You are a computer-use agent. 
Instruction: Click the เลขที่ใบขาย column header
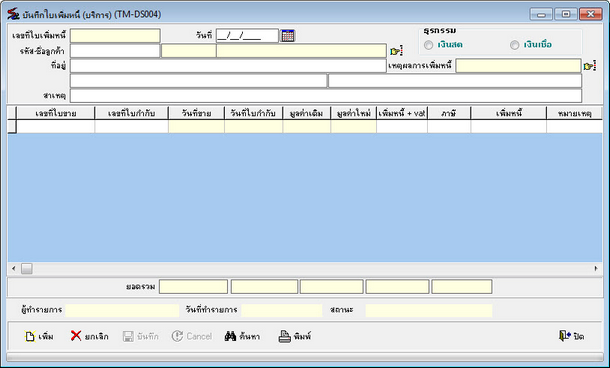[x=56, y=113]
